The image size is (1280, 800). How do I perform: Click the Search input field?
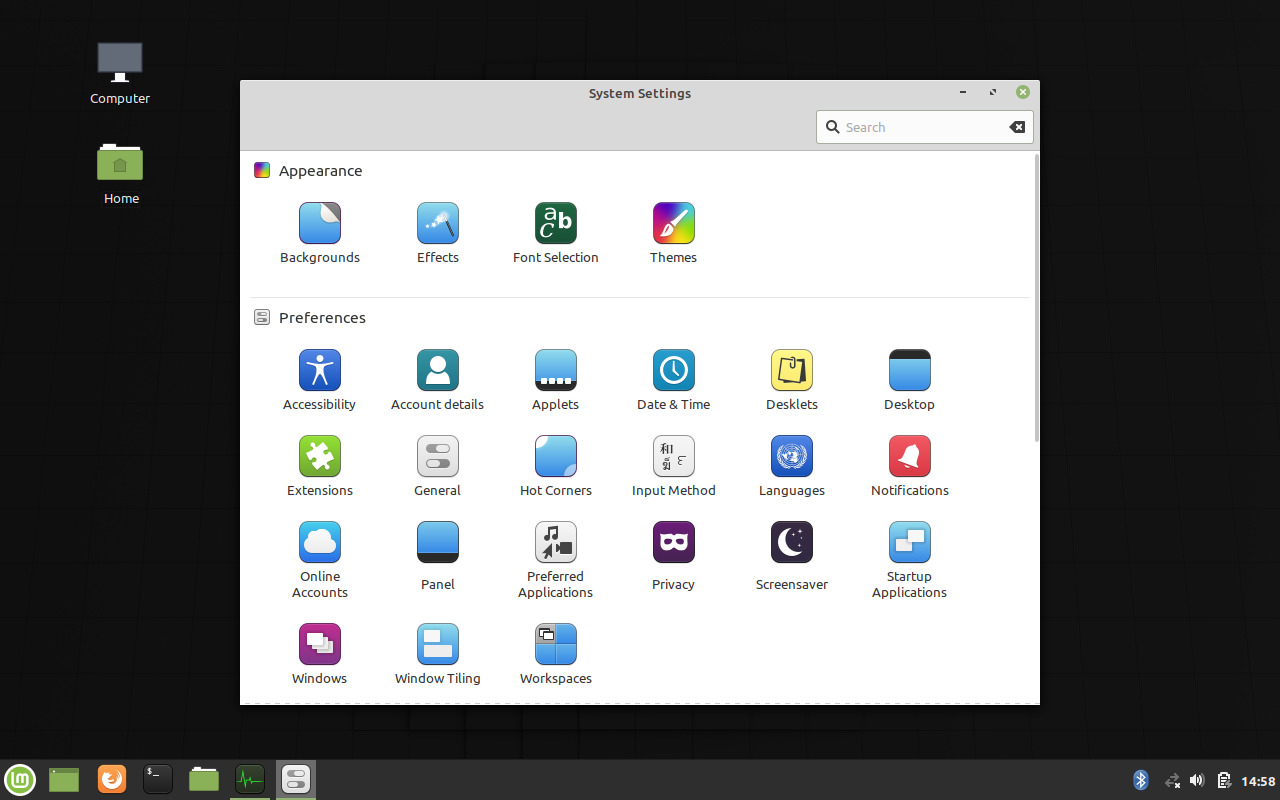(924, 127)
